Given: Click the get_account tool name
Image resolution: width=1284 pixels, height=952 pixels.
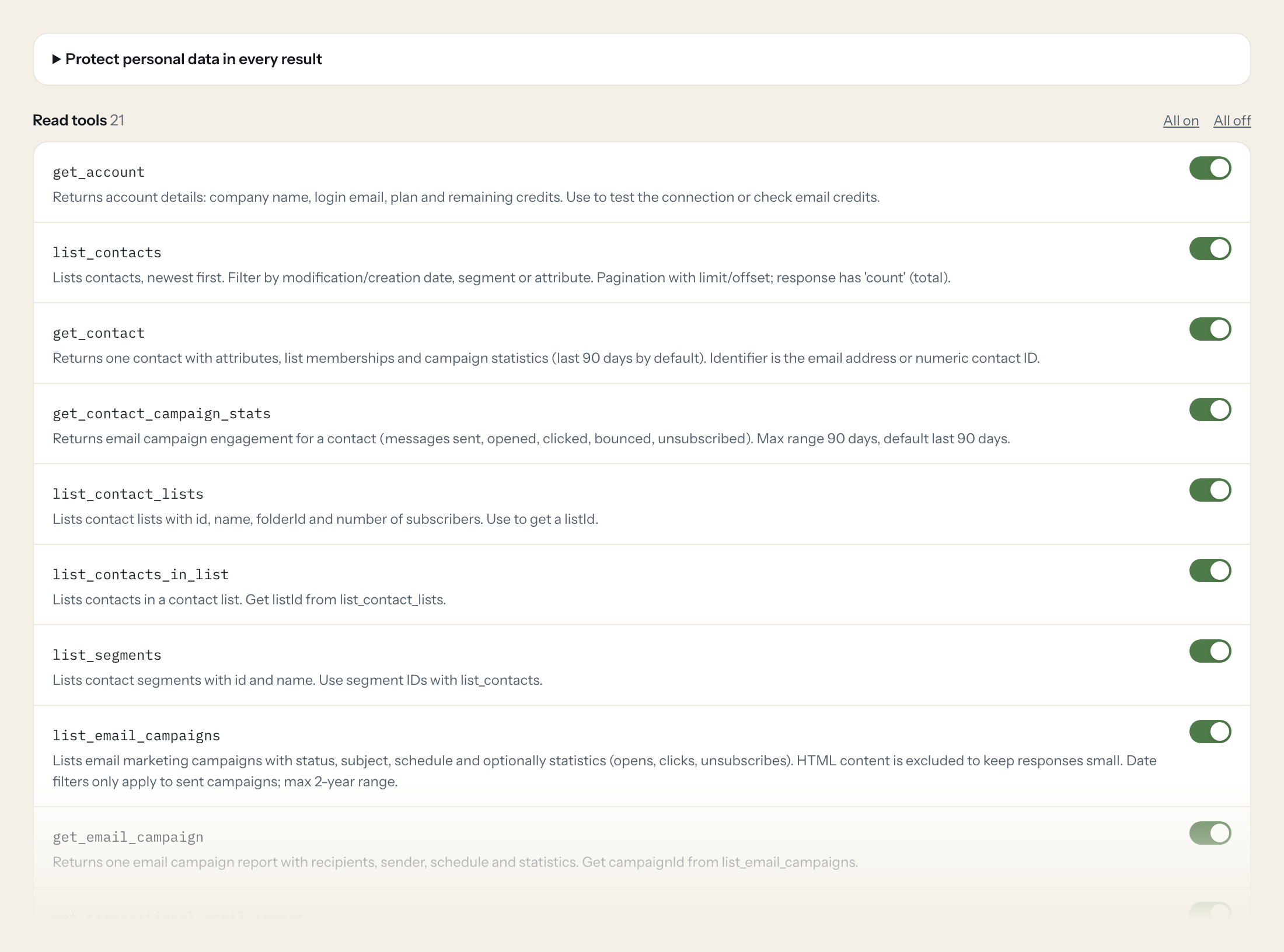Looking at the screenshot, I should tap(99, 172).
